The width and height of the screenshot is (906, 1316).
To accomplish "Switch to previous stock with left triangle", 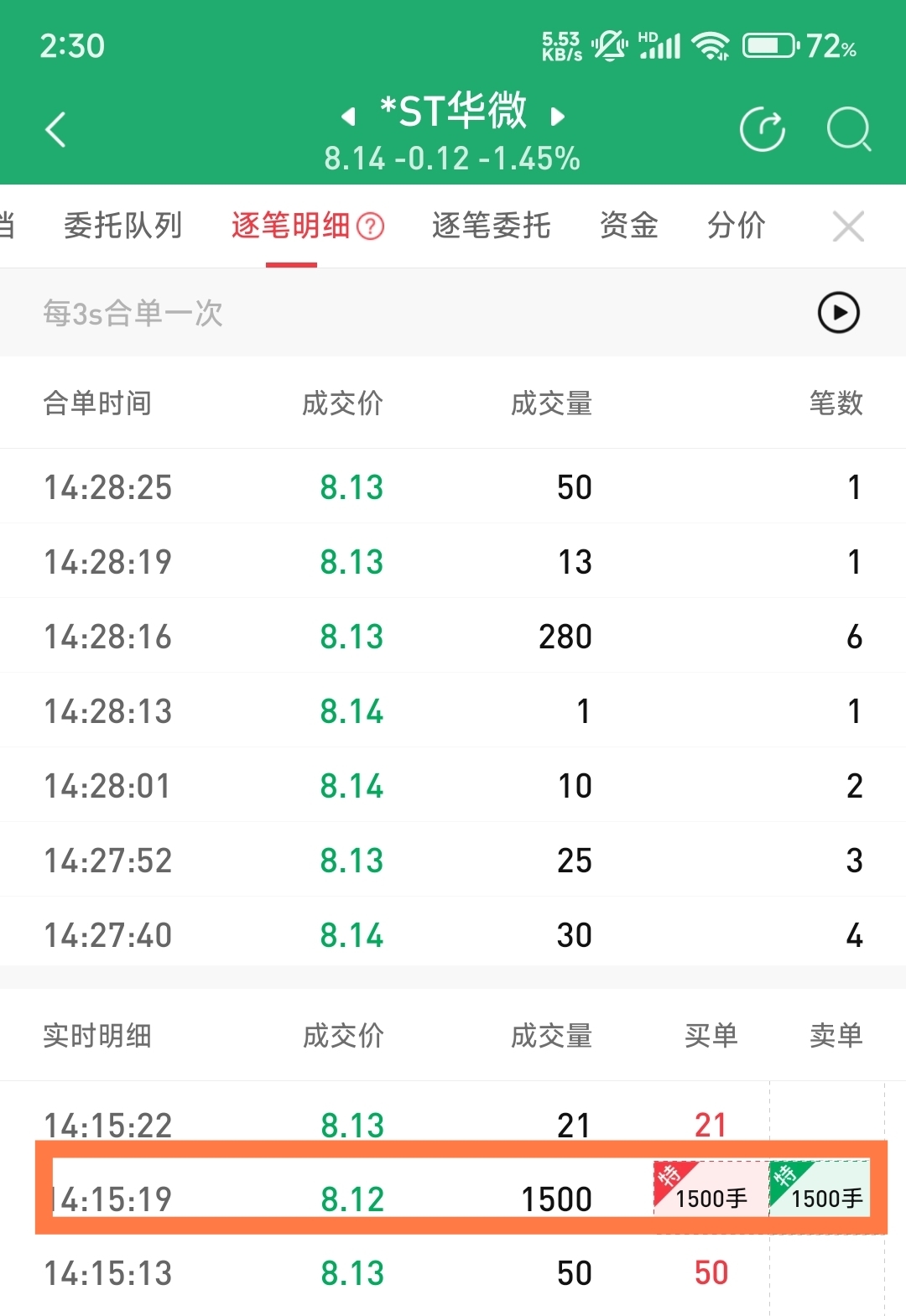I will (348, 117).
